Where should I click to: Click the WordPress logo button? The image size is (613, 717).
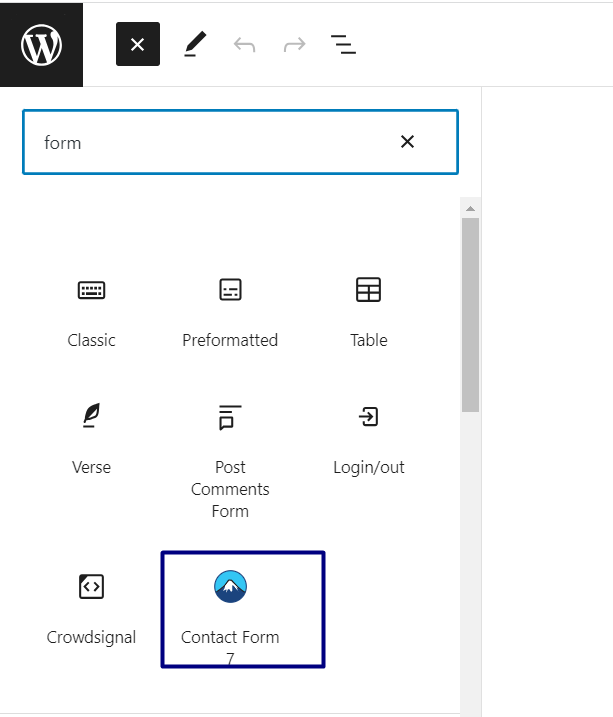(x=41, y=44)
